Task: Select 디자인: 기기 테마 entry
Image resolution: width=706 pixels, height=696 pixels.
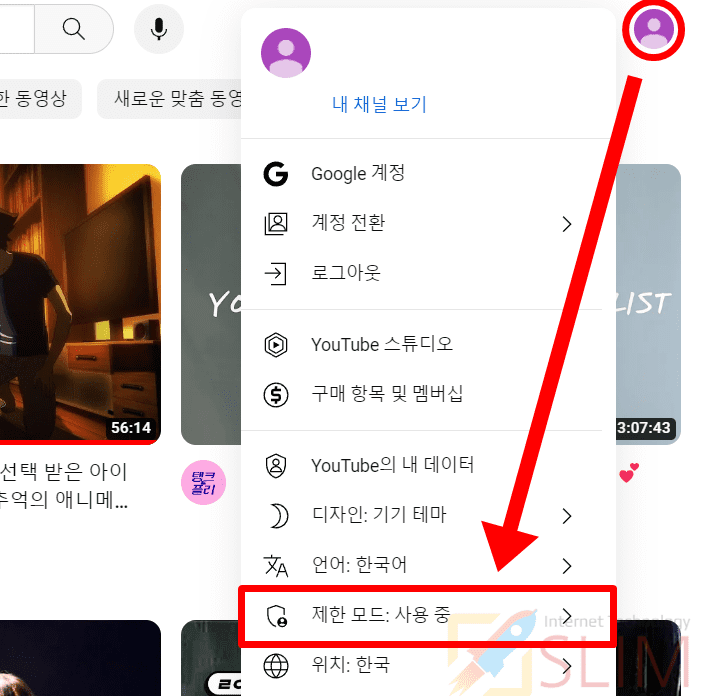Action: click(428, 515)
